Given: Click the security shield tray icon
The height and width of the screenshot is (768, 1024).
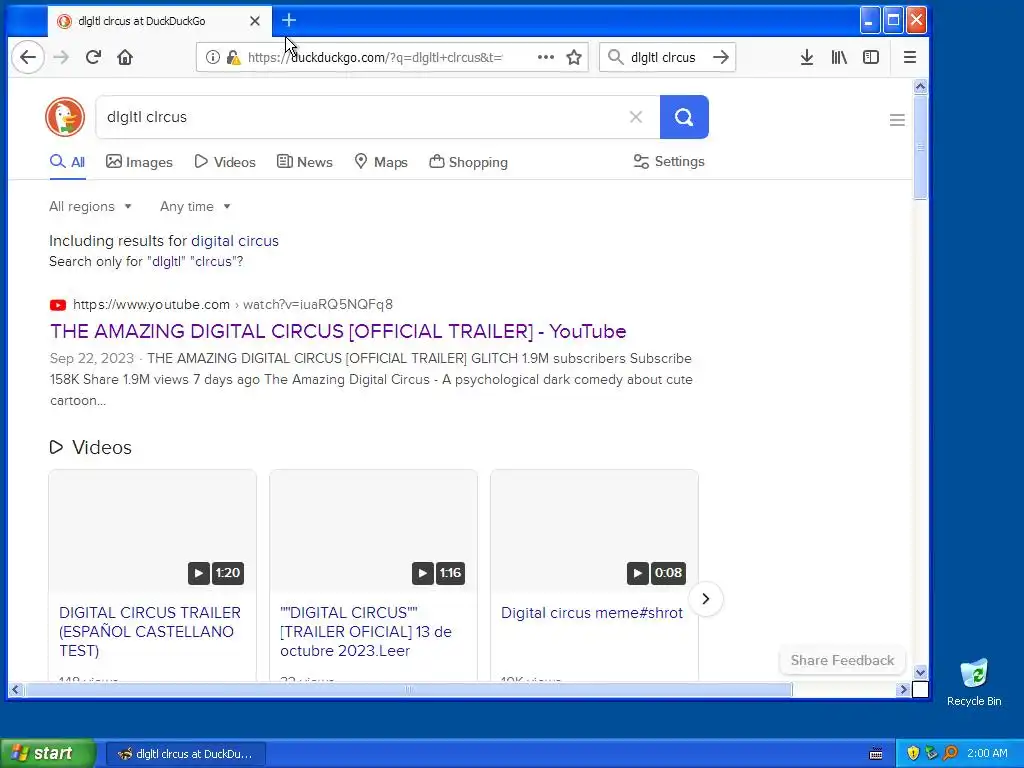Looking at the screenshot, I should (x=913, y=753).
